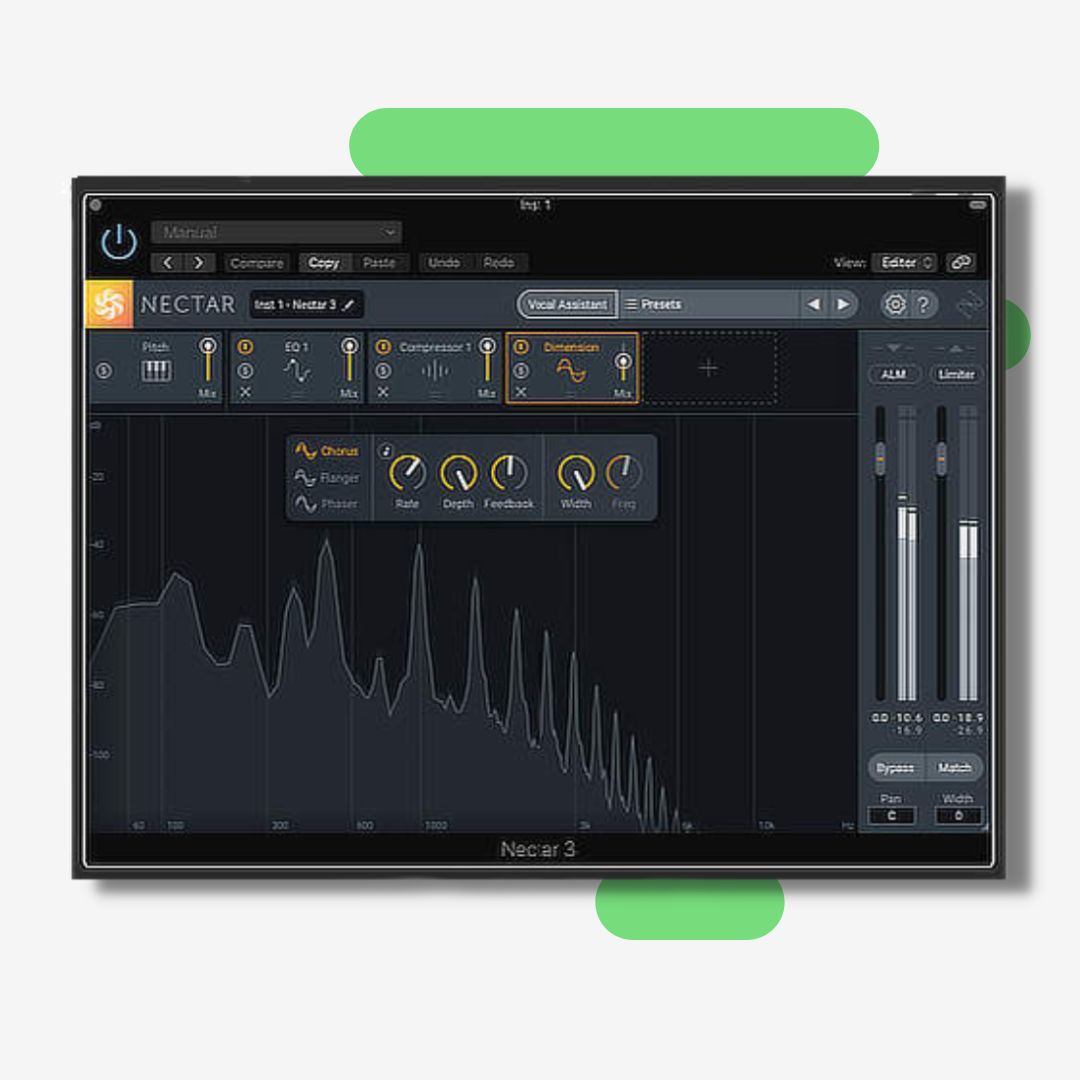Select the Pitch module keyboard icon
This screenshot has width=1080, height=1080.
click(x=155, y=371)
